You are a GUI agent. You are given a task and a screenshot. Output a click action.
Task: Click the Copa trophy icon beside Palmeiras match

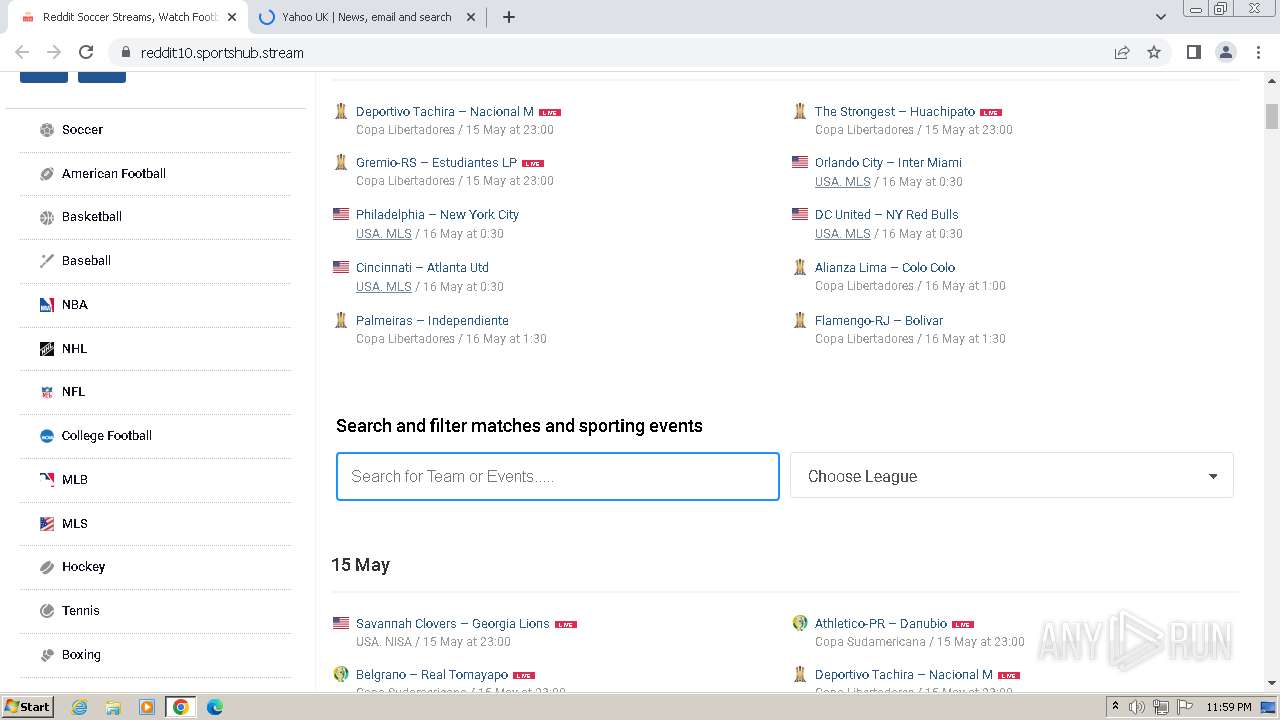[x=341, y=320]
